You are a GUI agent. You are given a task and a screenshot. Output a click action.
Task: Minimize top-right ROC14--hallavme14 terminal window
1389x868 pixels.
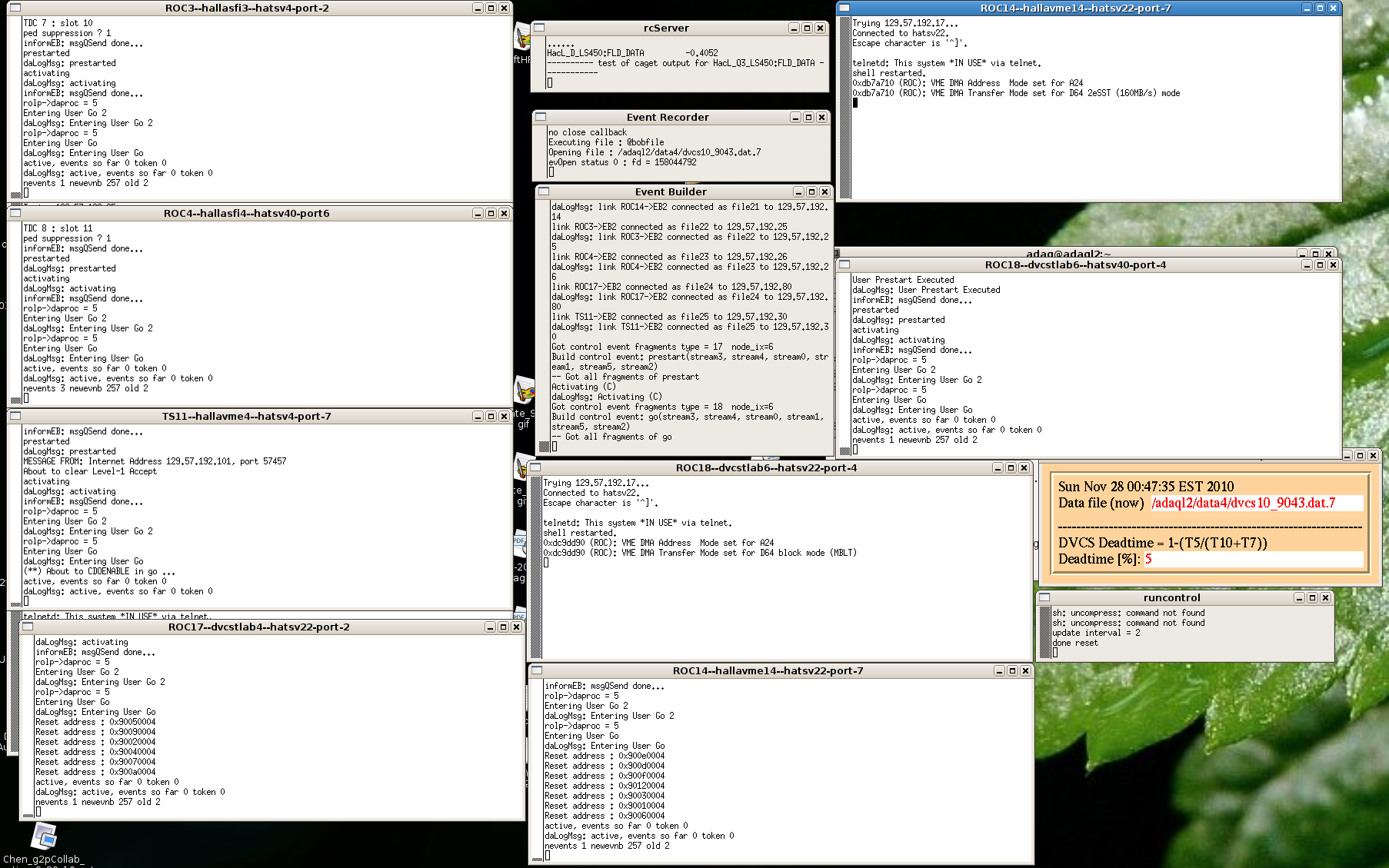[x=1307, y=8]
